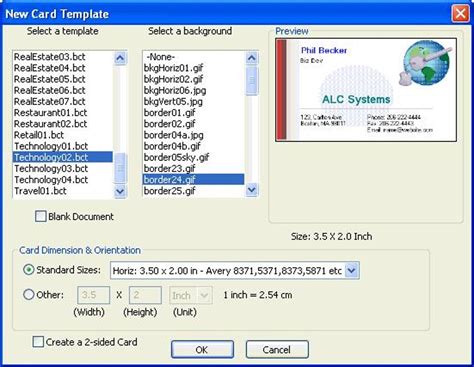Select -None- background option
474x367 pixels.
[193, 57]
